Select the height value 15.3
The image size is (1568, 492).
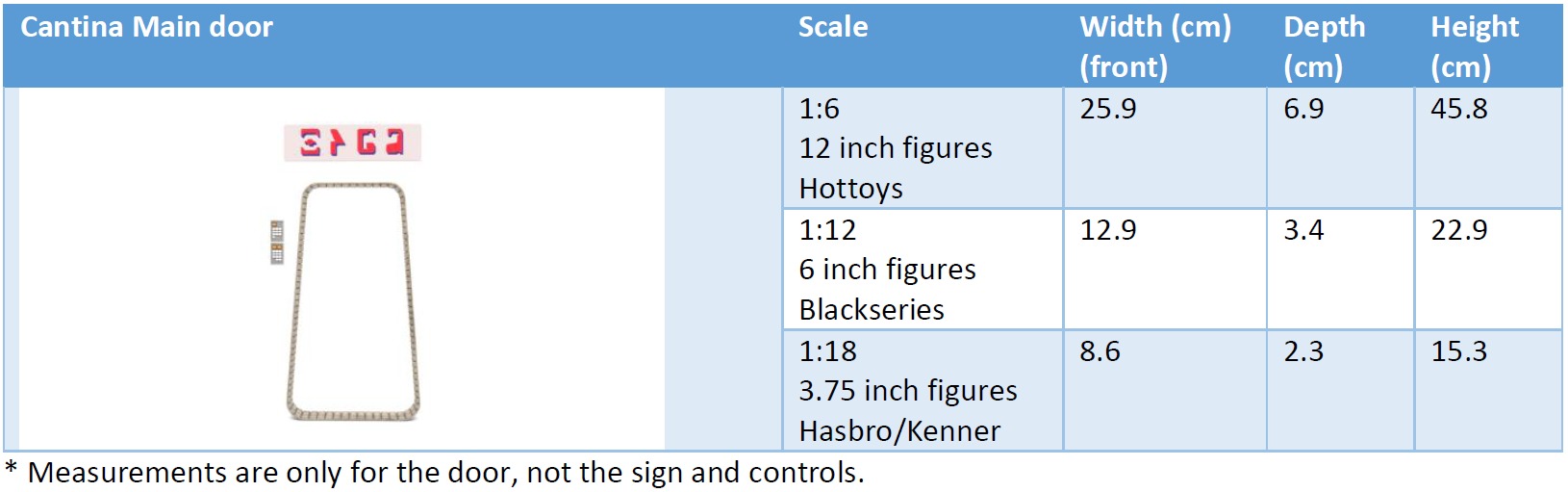(1458, 351)
